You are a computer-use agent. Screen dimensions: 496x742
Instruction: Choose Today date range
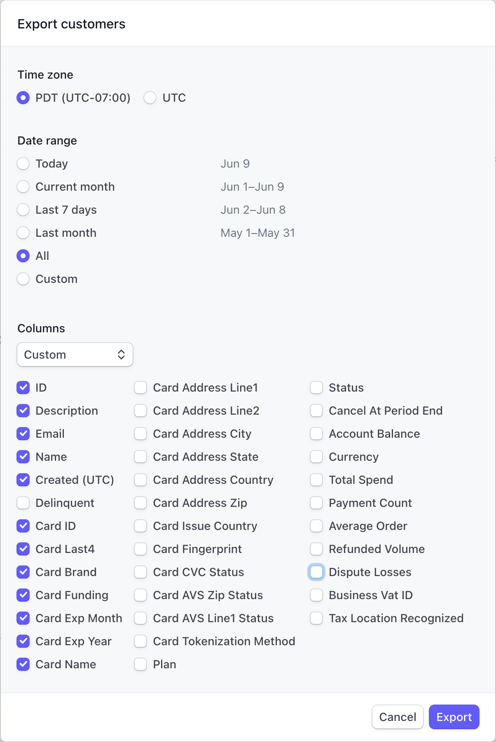[x=23, y=164]
